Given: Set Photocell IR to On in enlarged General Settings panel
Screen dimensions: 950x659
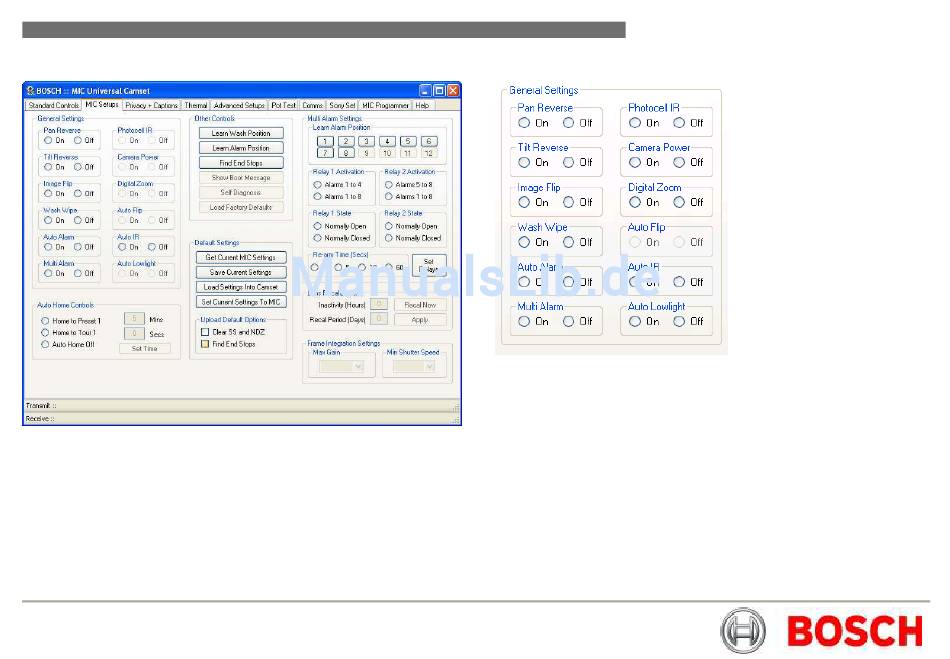Looking at the screenshot, I should 635,123.
